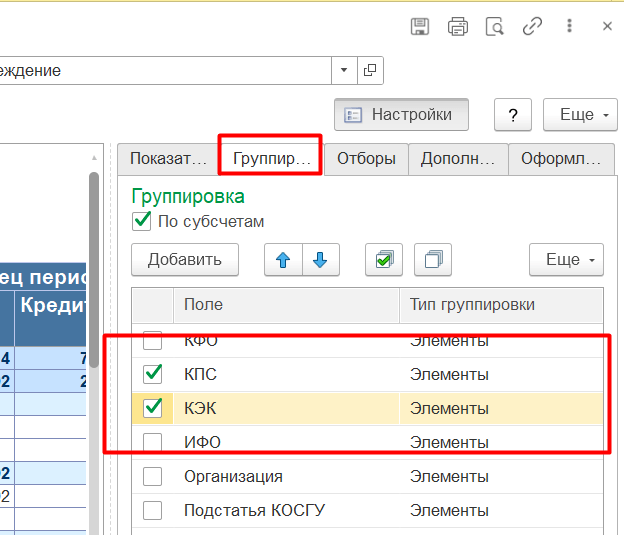Uncheck all grouping fields icon
Screen dimensions: 624x535
[433, 260]
